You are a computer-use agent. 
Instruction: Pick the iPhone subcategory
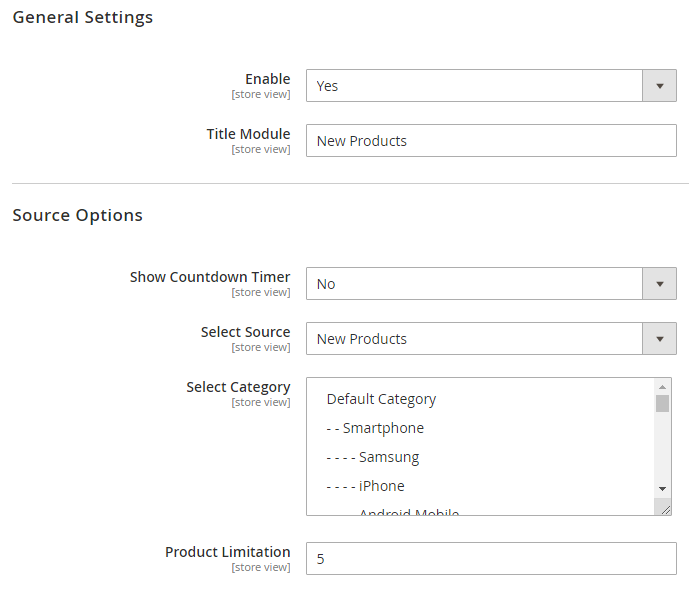point(366,486)
